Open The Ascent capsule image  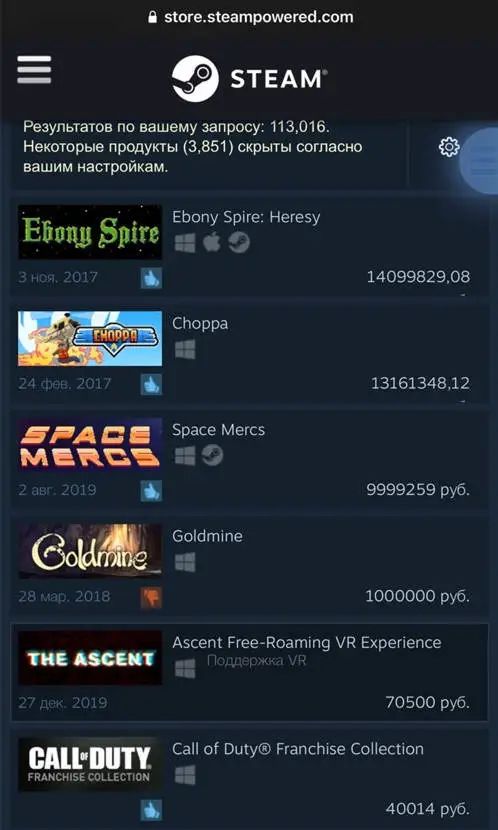(x=90, y=657)
